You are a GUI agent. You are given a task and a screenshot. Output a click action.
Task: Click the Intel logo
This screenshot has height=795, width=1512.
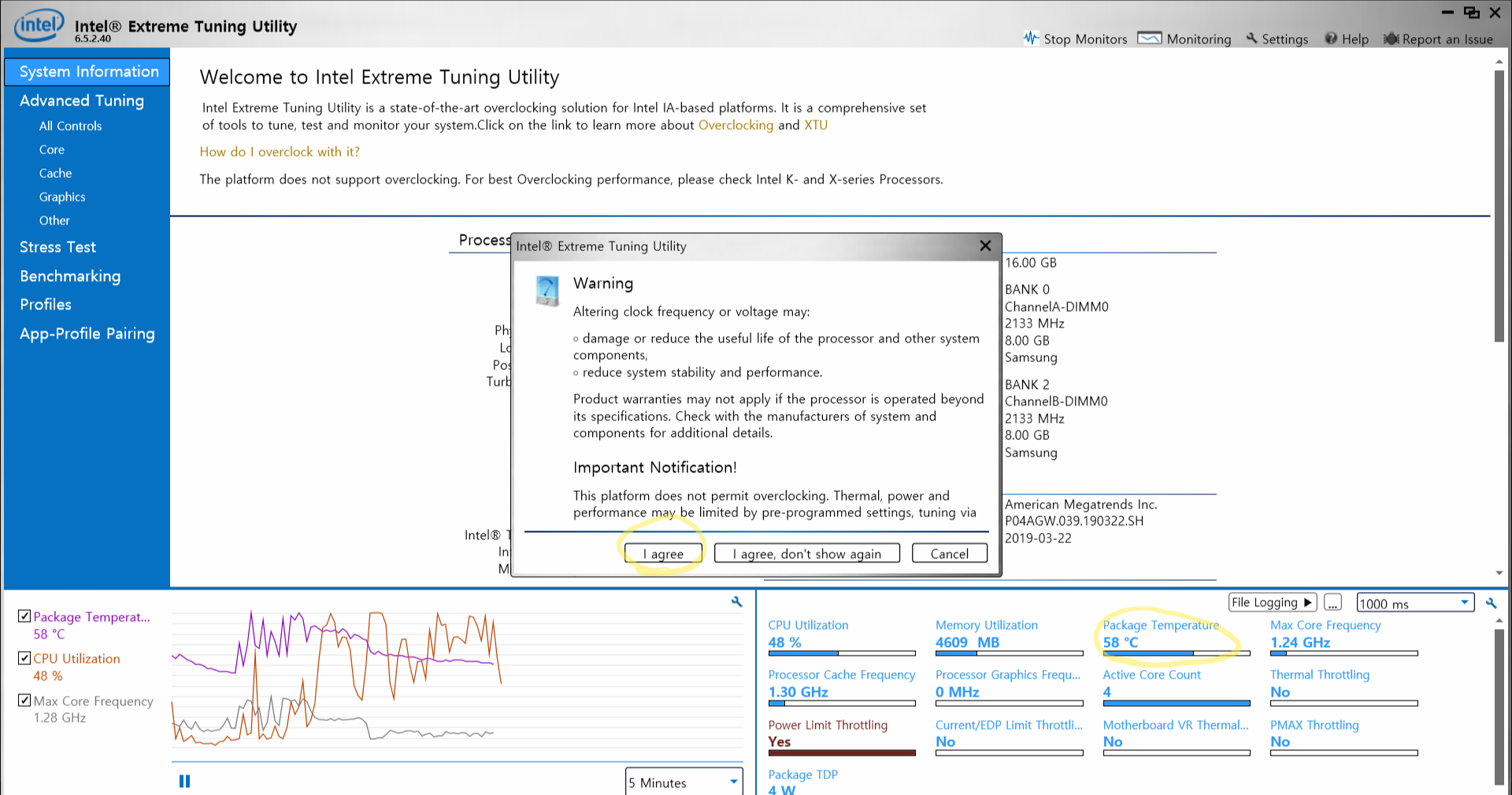(39, 25)
